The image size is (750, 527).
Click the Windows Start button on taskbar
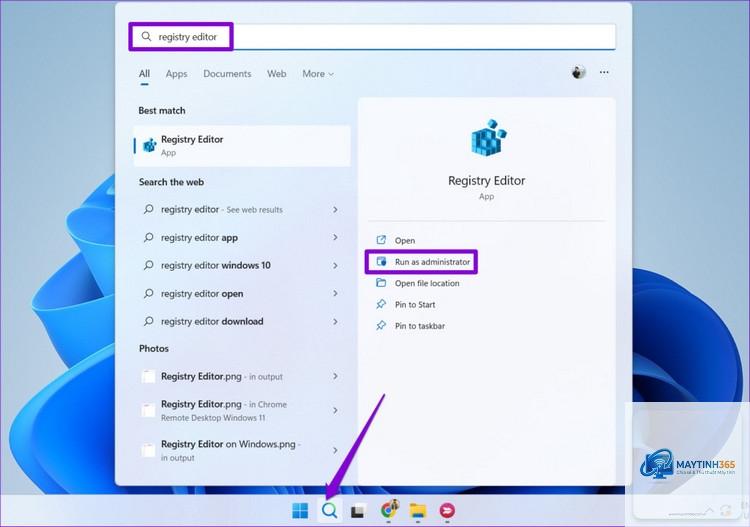[x=300, y=511]
